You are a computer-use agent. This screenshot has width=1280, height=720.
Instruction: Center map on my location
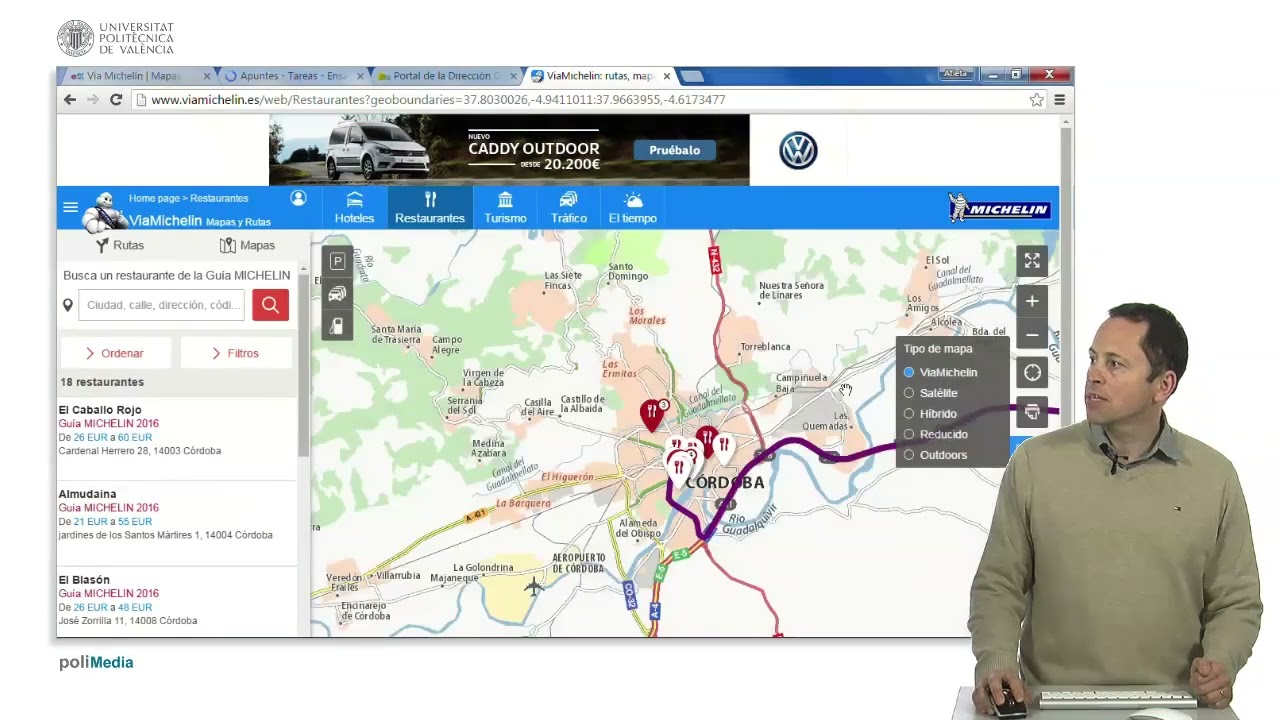(1032, 373)
